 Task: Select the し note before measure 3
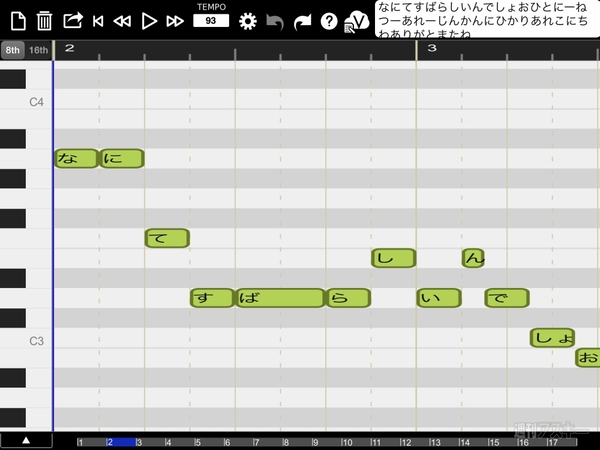coord(394,258)
